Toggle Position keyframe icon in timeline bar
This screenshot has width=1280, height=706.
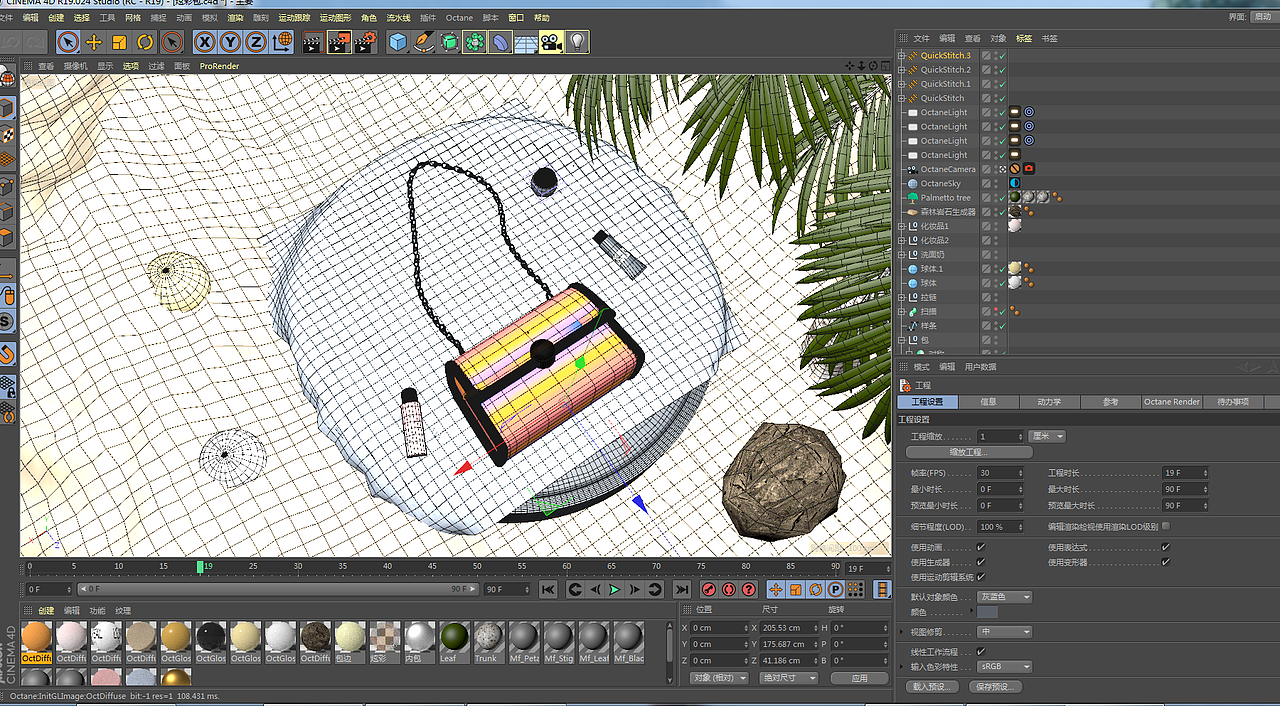coord(776,590)
